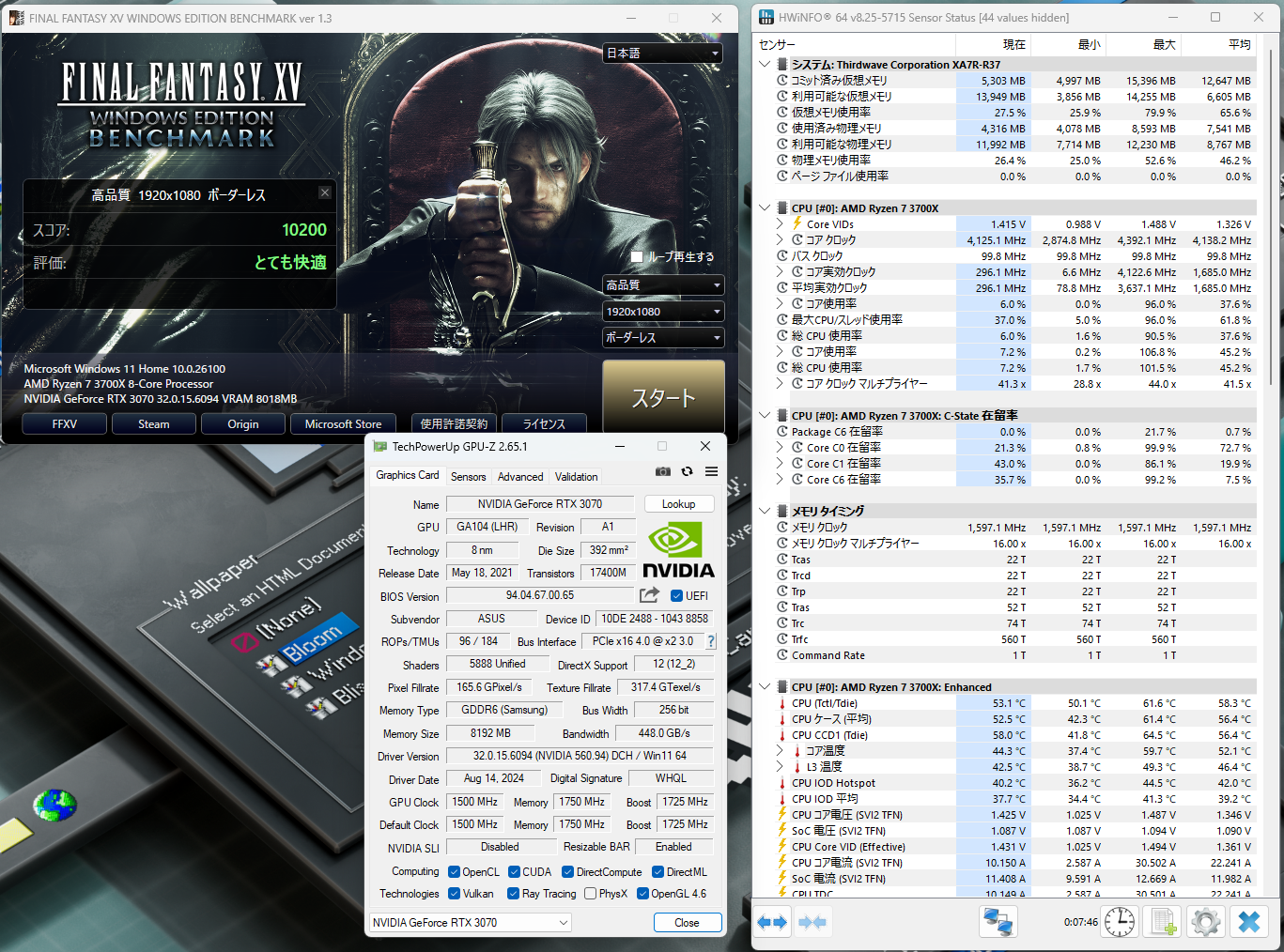Screen dimensions: 1284x952
Task: Click the GPU Name field NVIDIA GeForce RTX 3070
Action: [x=540, y=504]
